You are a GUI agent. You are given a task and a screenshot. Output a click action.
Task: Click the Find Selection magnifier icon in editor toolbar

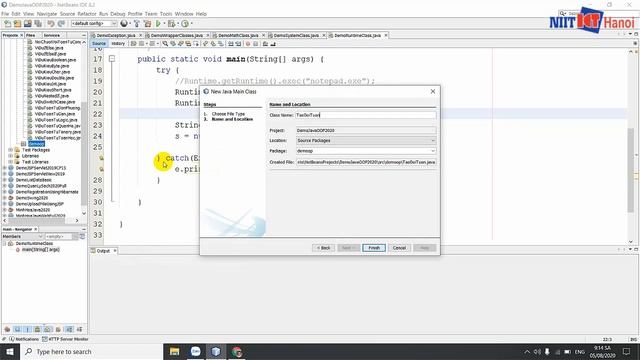click(x=165, y=44)
